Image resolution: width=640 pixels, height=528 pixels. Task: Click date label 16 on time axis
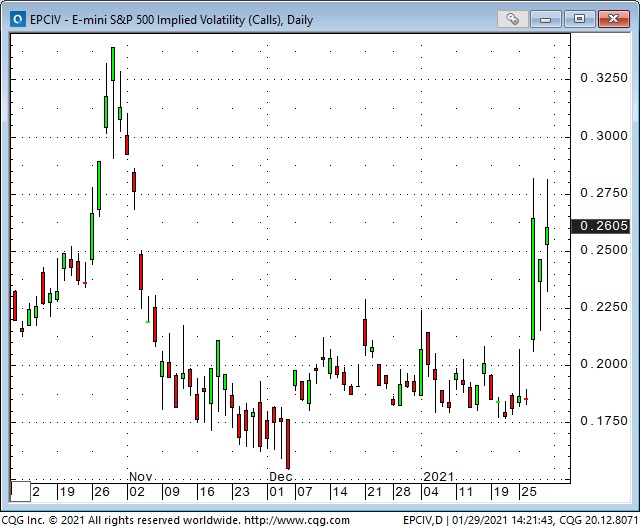[x=207, y=492]
